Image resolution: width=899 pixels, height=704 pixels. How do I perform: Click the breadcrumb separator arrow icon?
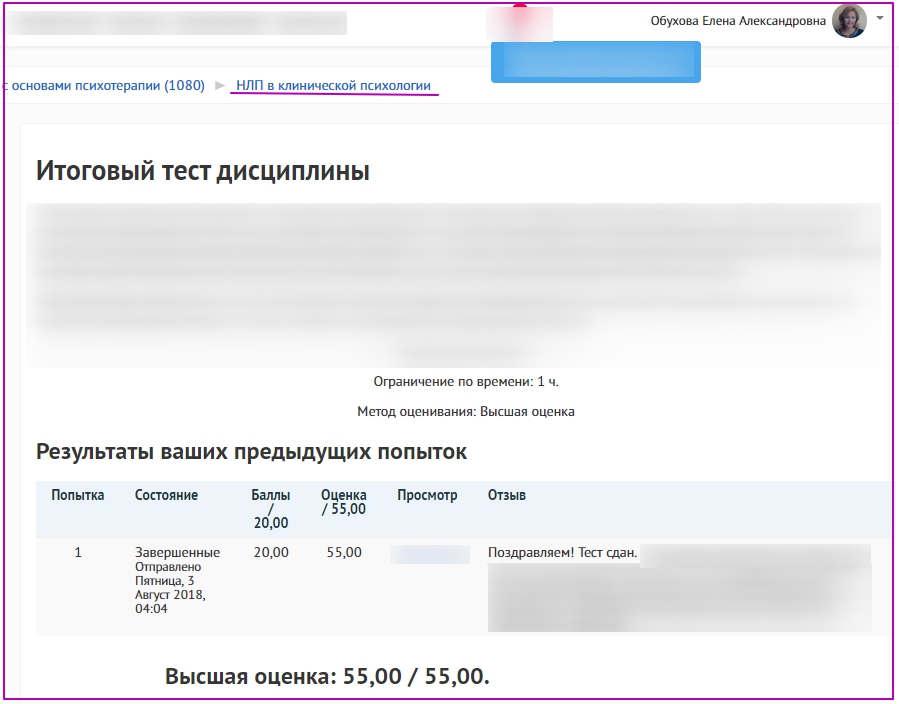point(220,86)
